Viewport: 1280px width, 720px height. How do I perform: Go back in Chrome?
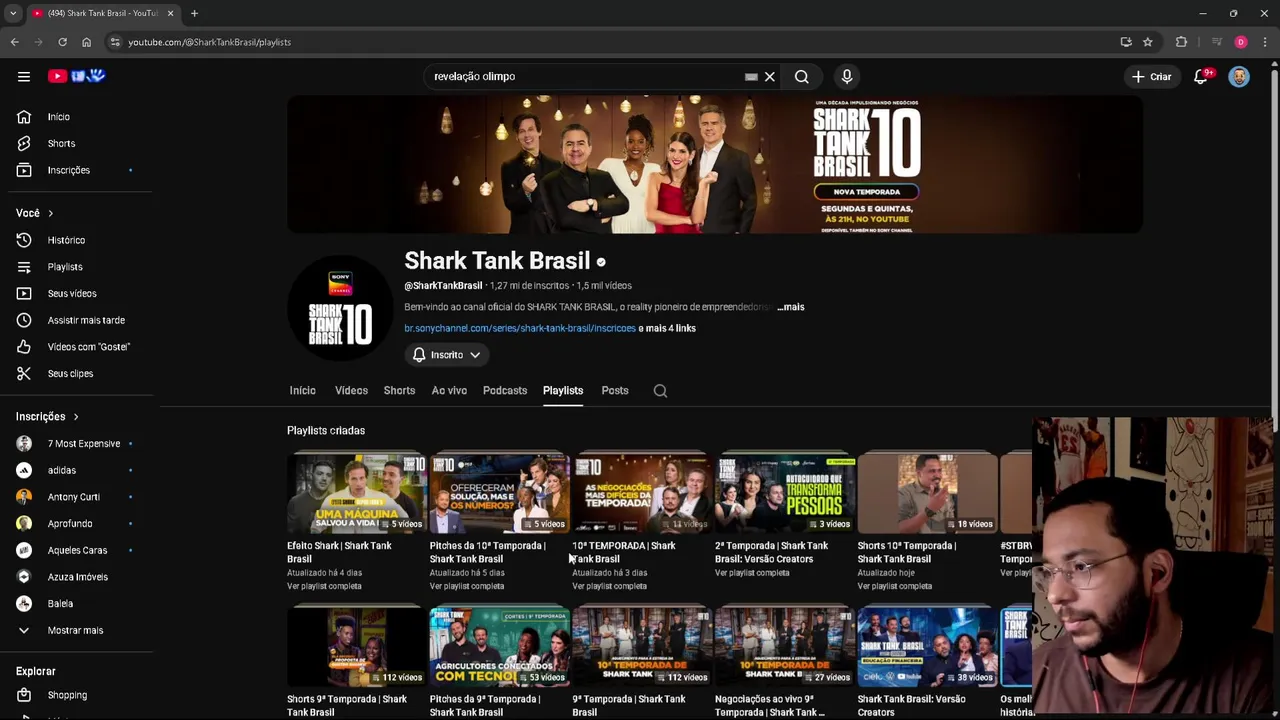pyautogui.click(x=14, y=42)
